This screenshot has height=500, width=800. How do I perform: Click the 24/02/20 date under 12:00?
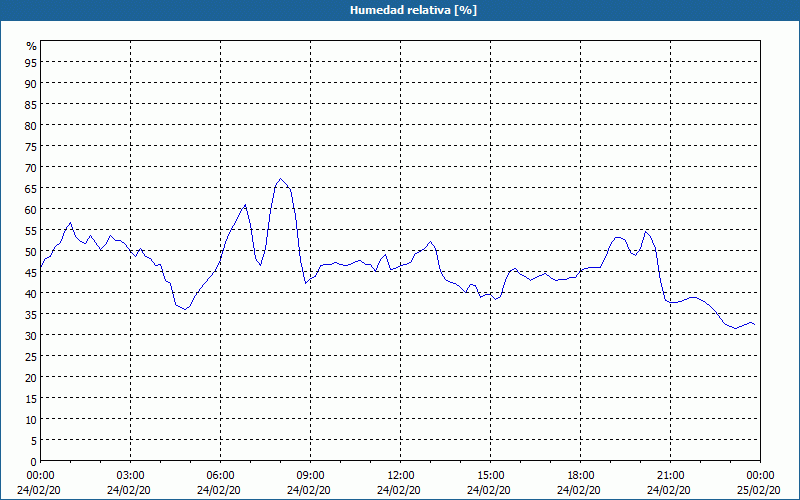pyautogui.click(x=399, y=490)
